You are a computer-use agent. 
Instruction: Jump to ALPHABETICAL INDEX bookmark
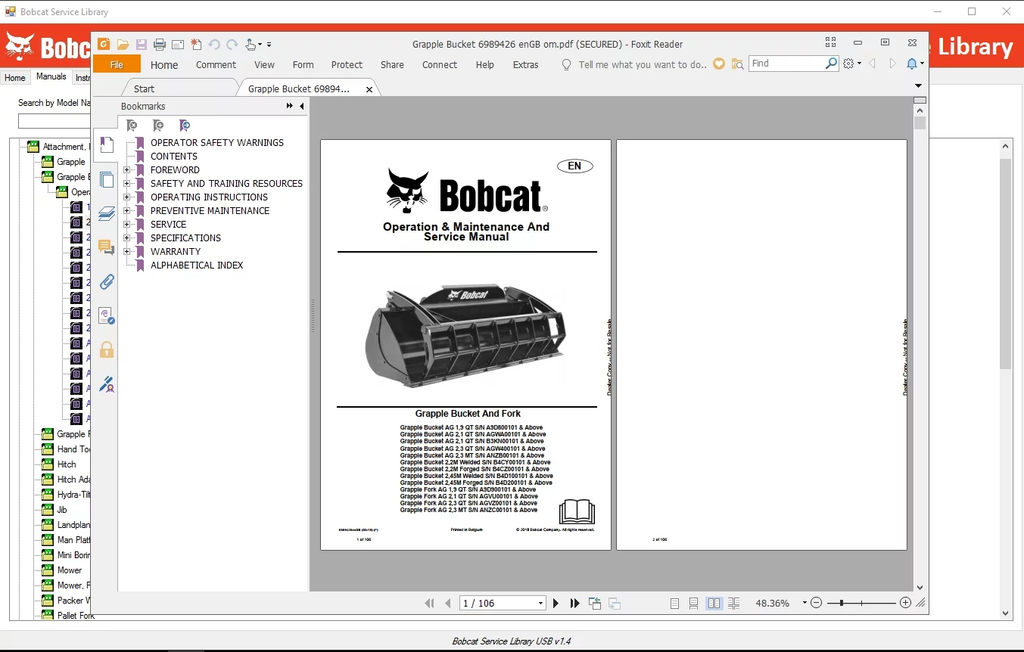[196, 265]
